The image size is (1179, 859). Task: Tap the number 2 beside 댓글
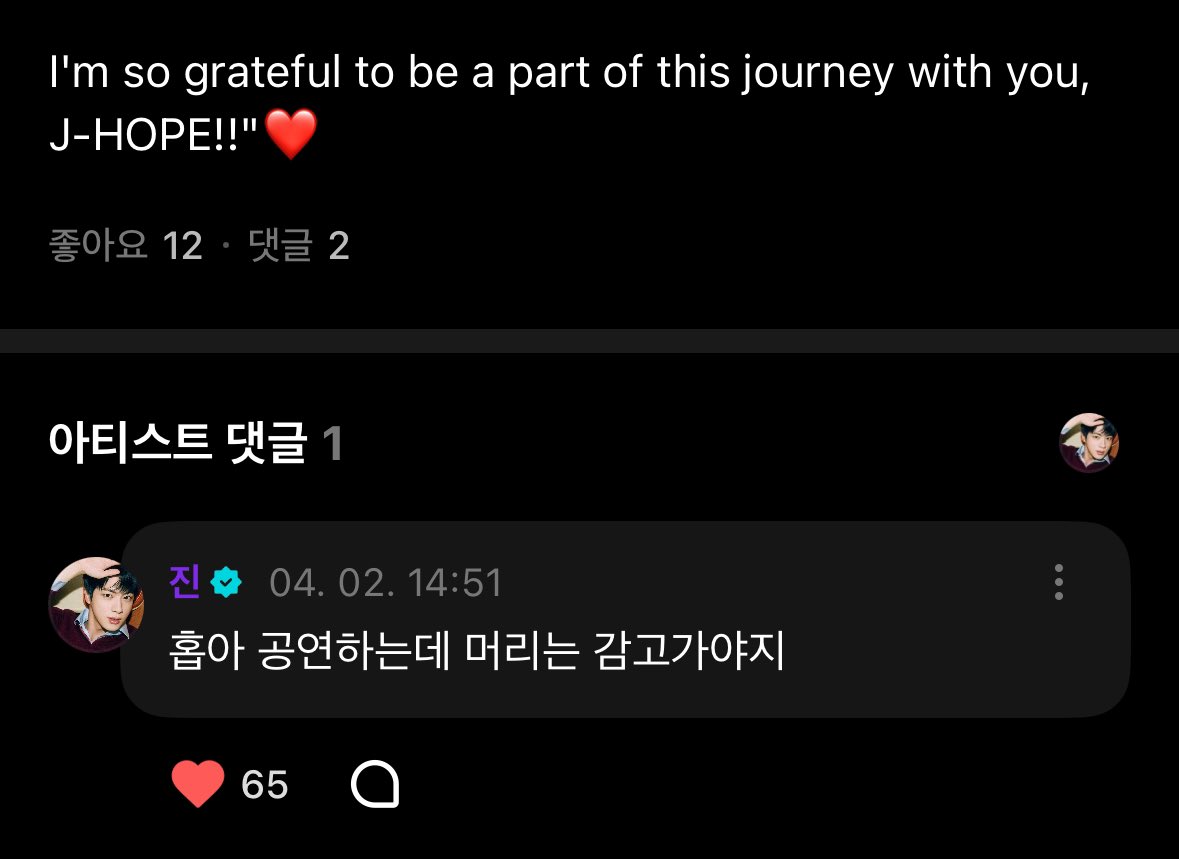[339, 246]
